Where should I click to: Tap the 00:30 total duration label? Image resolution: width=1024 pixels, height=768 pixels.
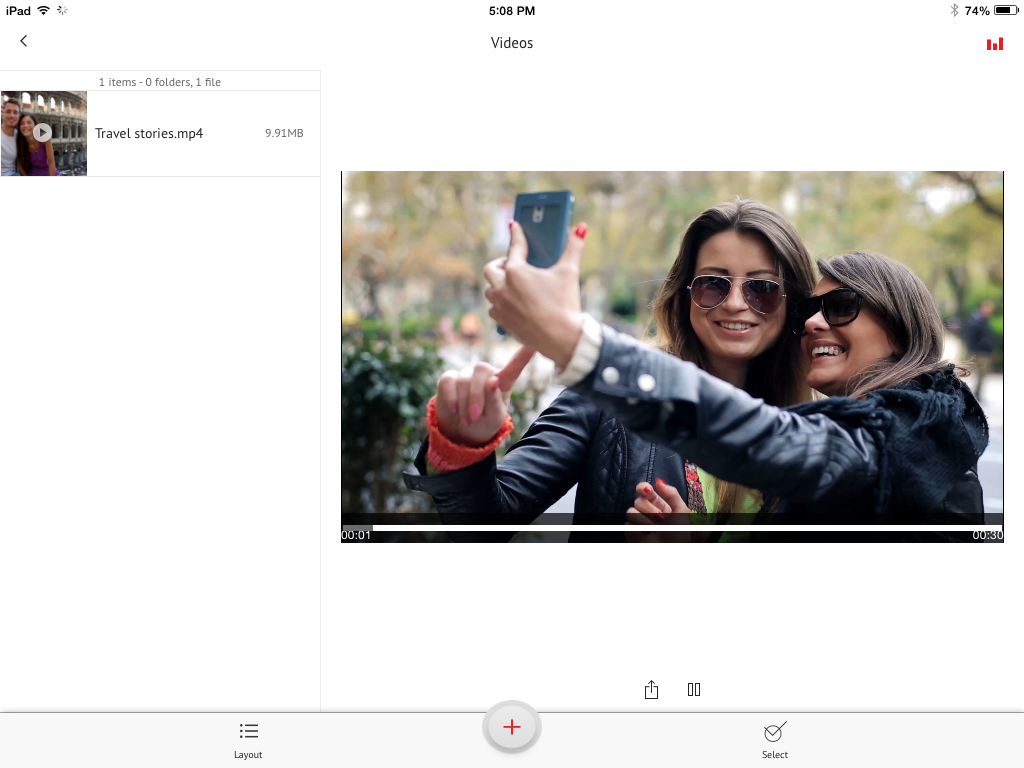[x=987, y=536]
